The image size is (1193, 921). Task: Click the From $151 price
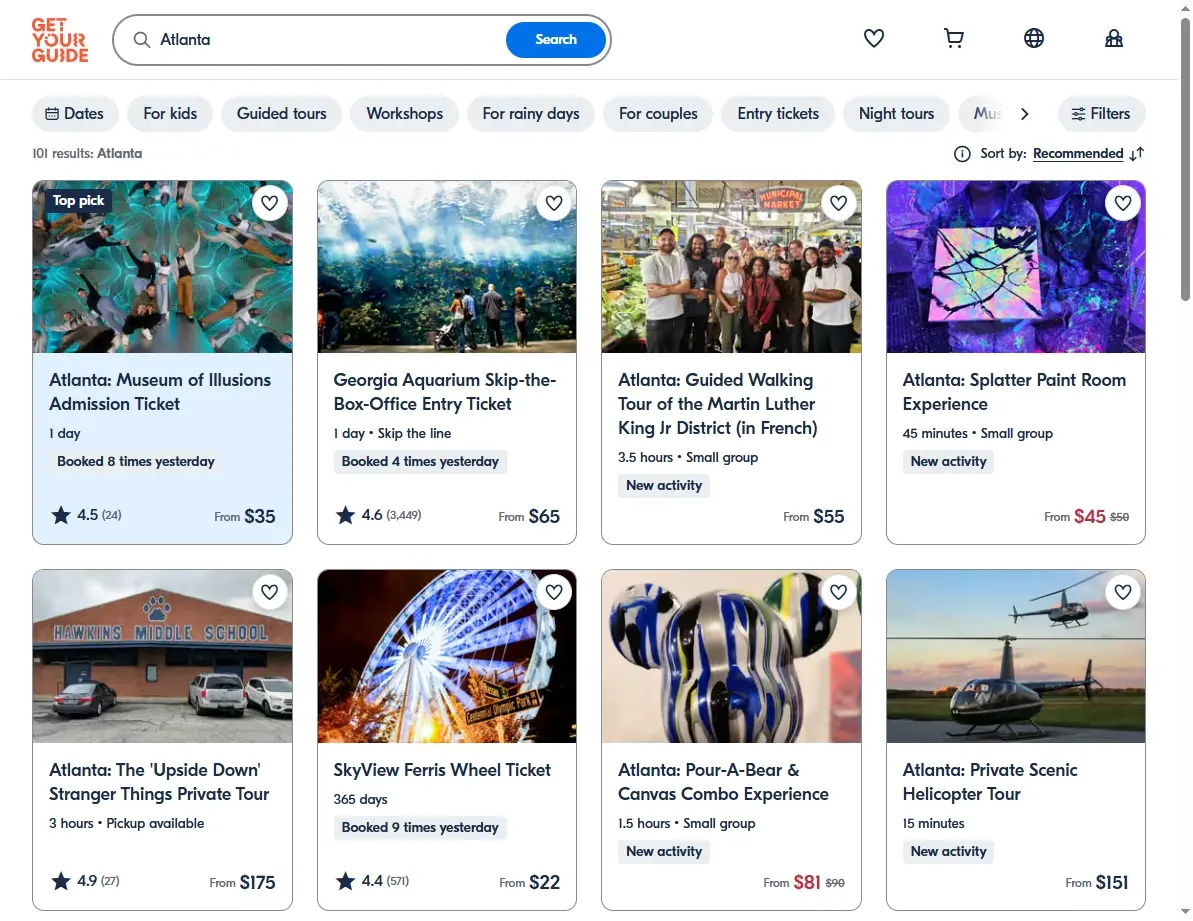point(1096,882)
